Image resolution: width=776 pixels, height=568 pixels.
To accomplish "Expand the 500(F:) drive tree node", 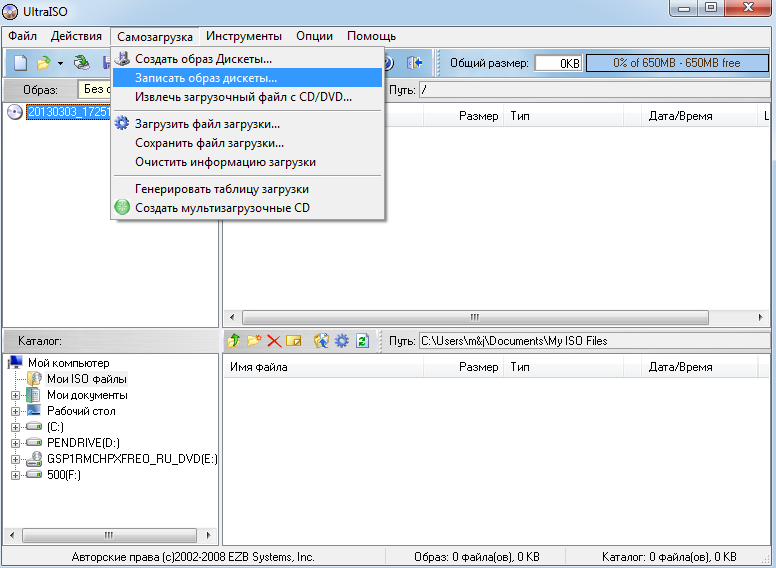I will coord(15,475).
